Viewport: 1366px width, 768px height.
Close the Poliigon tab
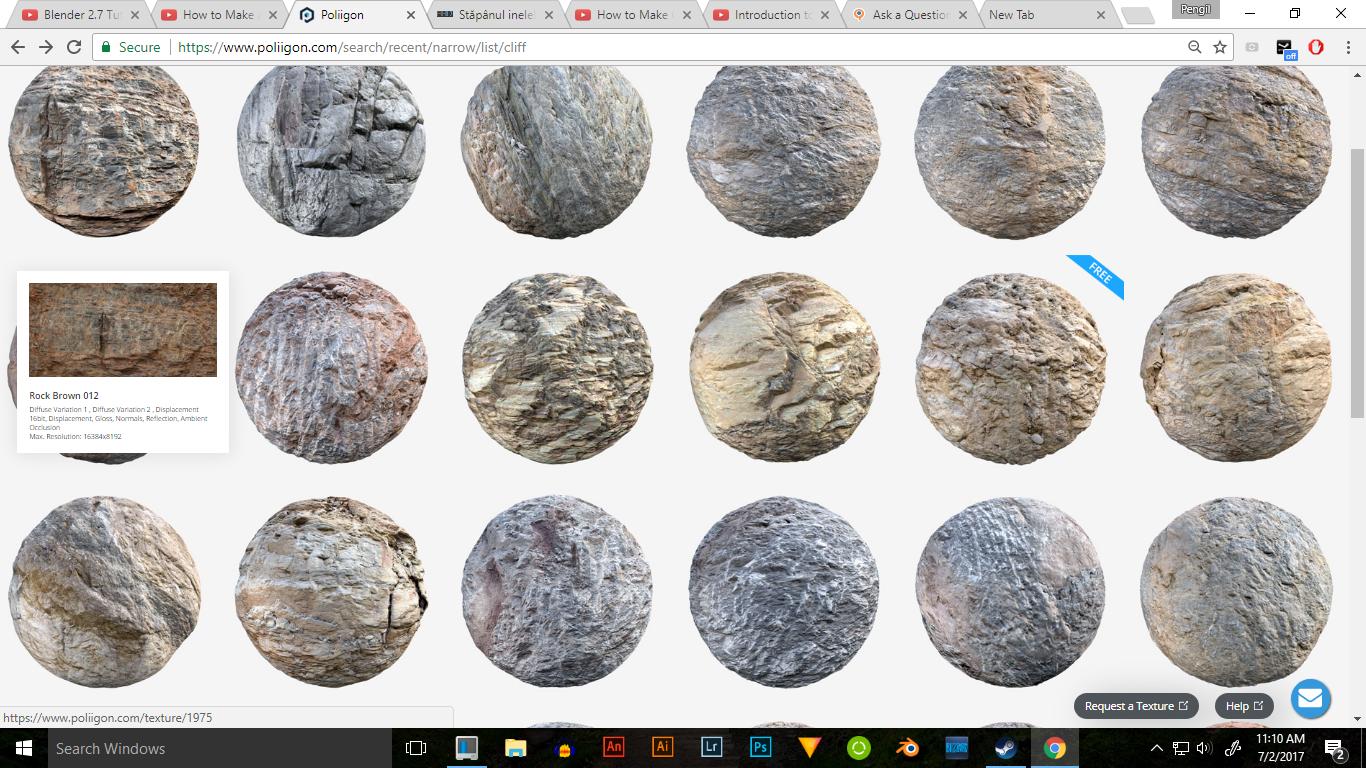coord(411,15)
